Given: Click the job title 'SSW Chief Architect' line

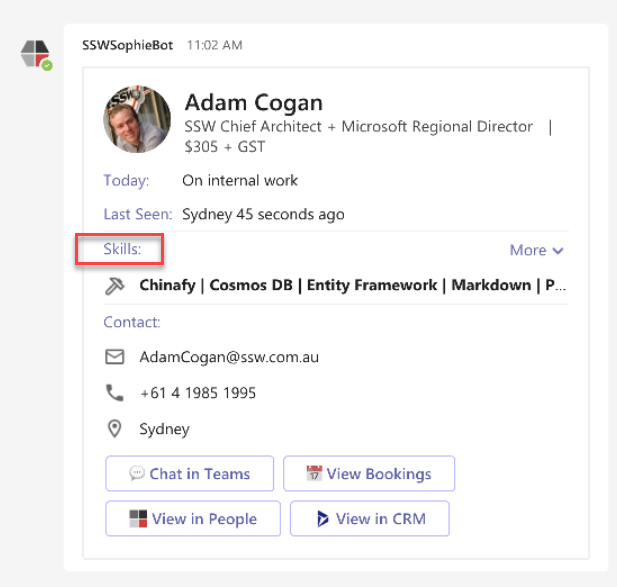Looking at the screenshot, I should click(x=358, y=127).
